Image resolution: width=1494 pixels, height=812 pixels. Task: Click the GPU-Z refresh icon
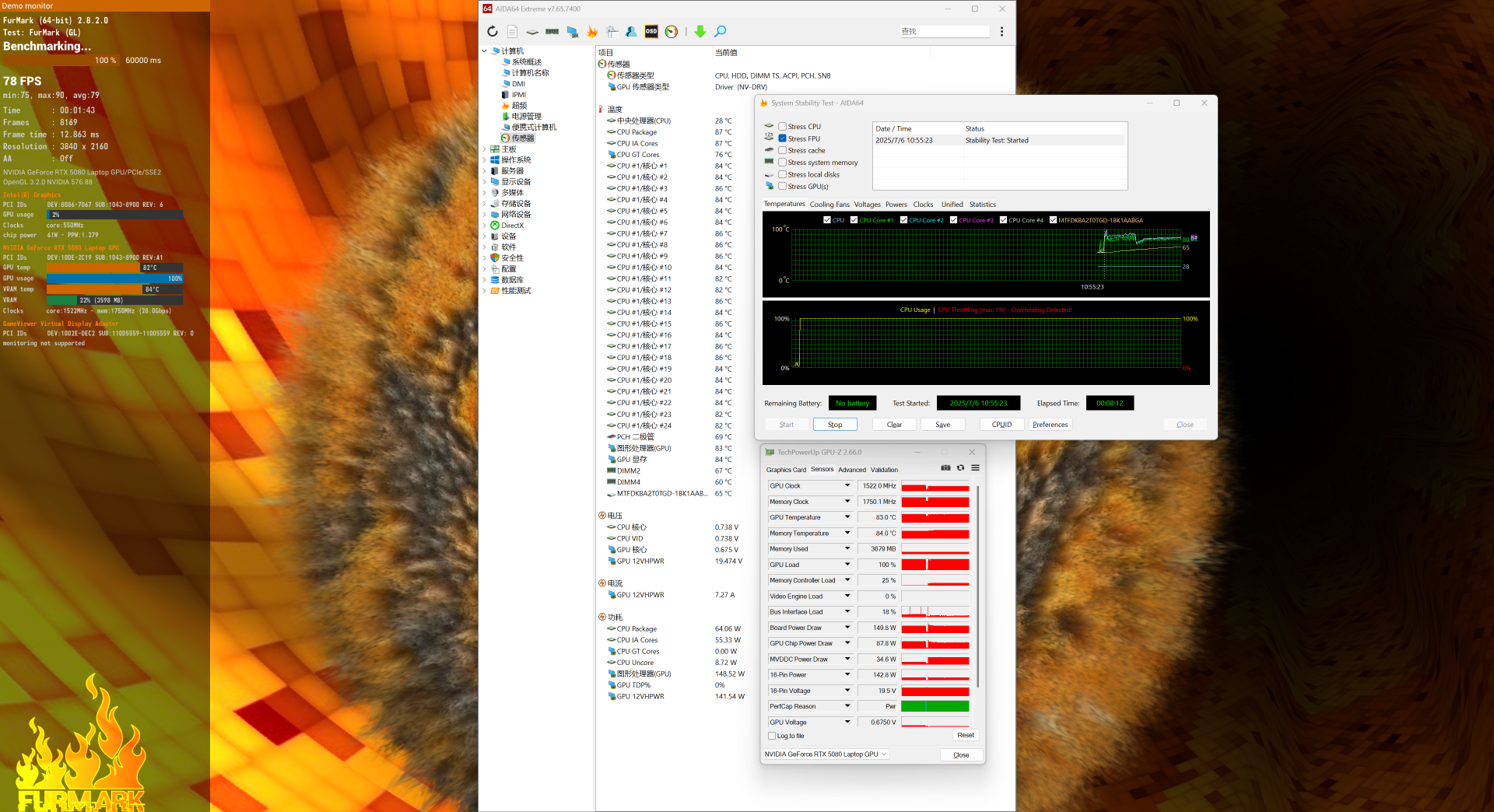(x=960, y=468)
